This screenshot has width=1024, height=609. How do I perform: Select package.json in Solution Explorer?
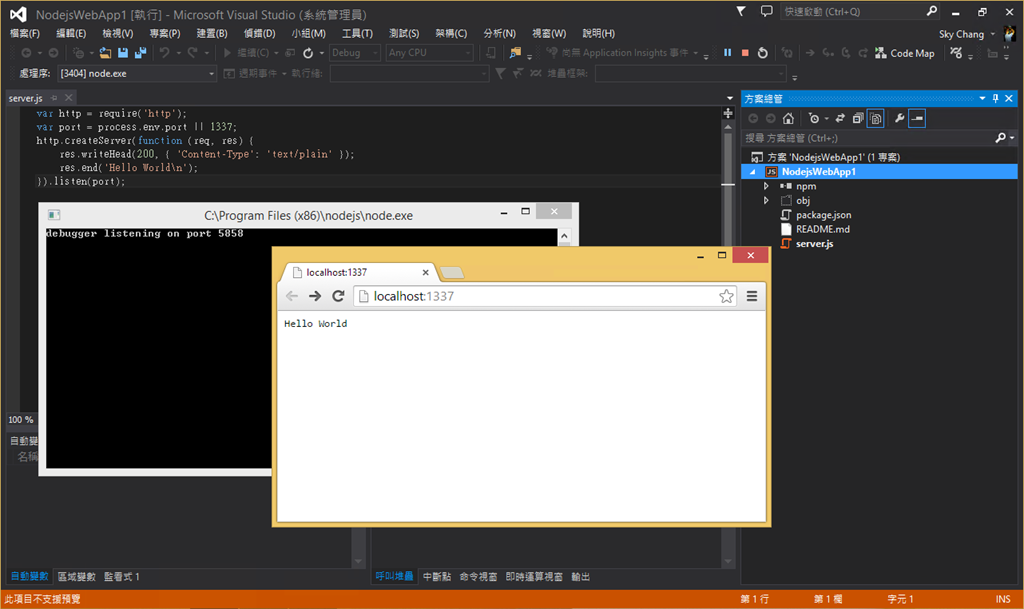pyautogui.click(x=823, y=215)
